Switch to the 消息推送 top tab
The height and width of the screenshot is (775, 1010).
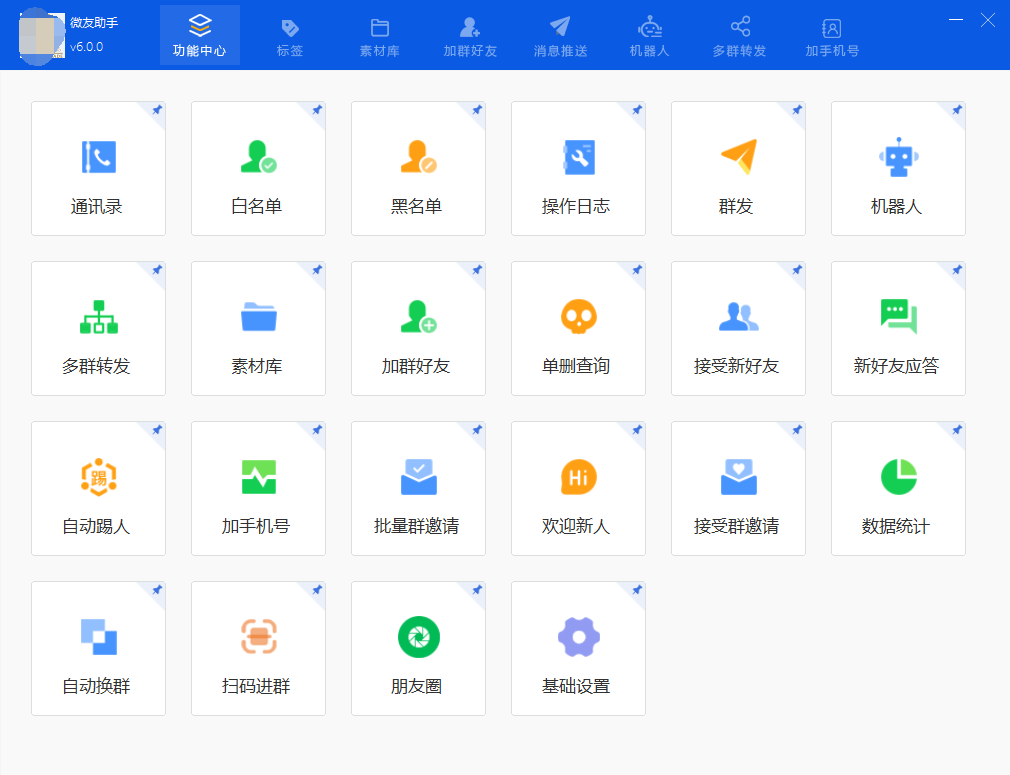coord(560,35)
